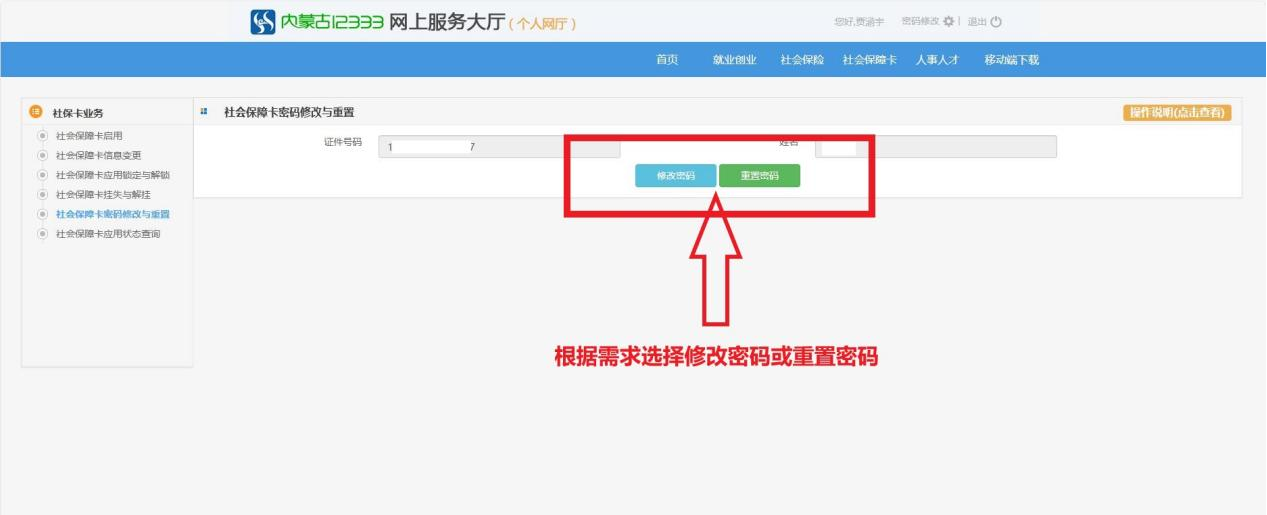Click the grid icon before 社会保障卡密码修改与重置 title
This screenshot has width=1267, height=515.
(205, 111)
